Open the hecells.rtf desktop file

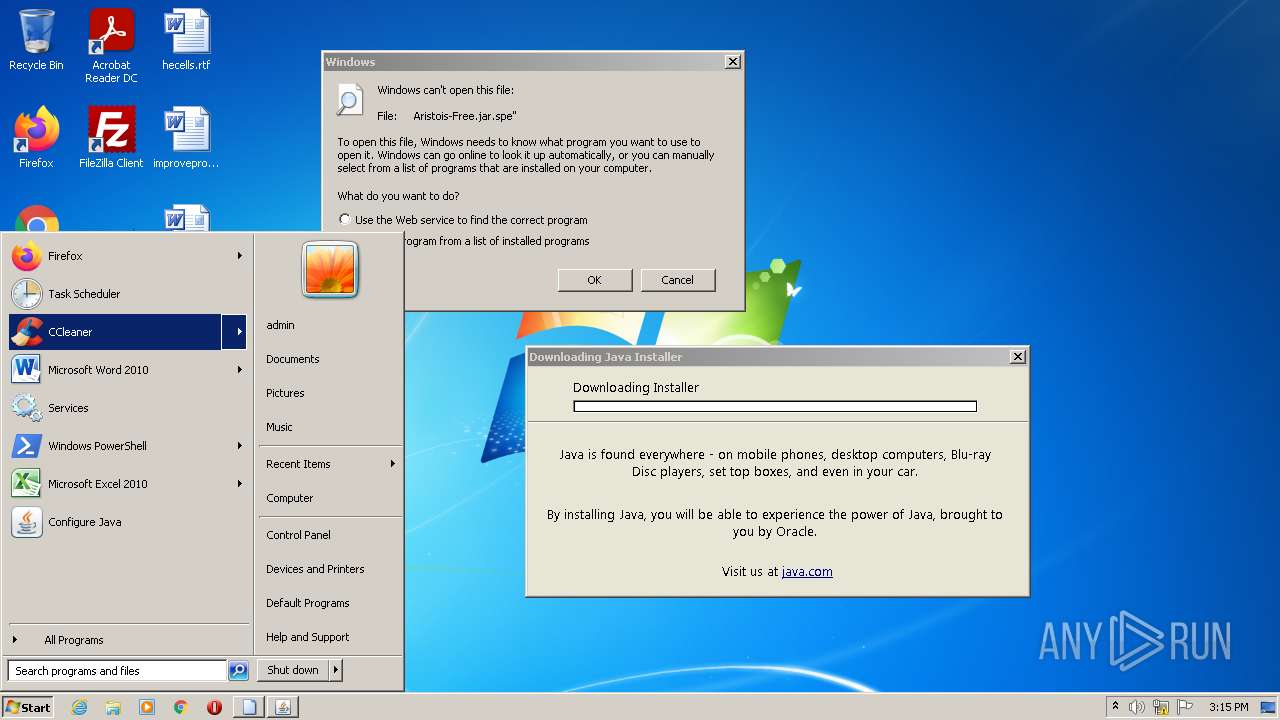[x=186, y=40]
